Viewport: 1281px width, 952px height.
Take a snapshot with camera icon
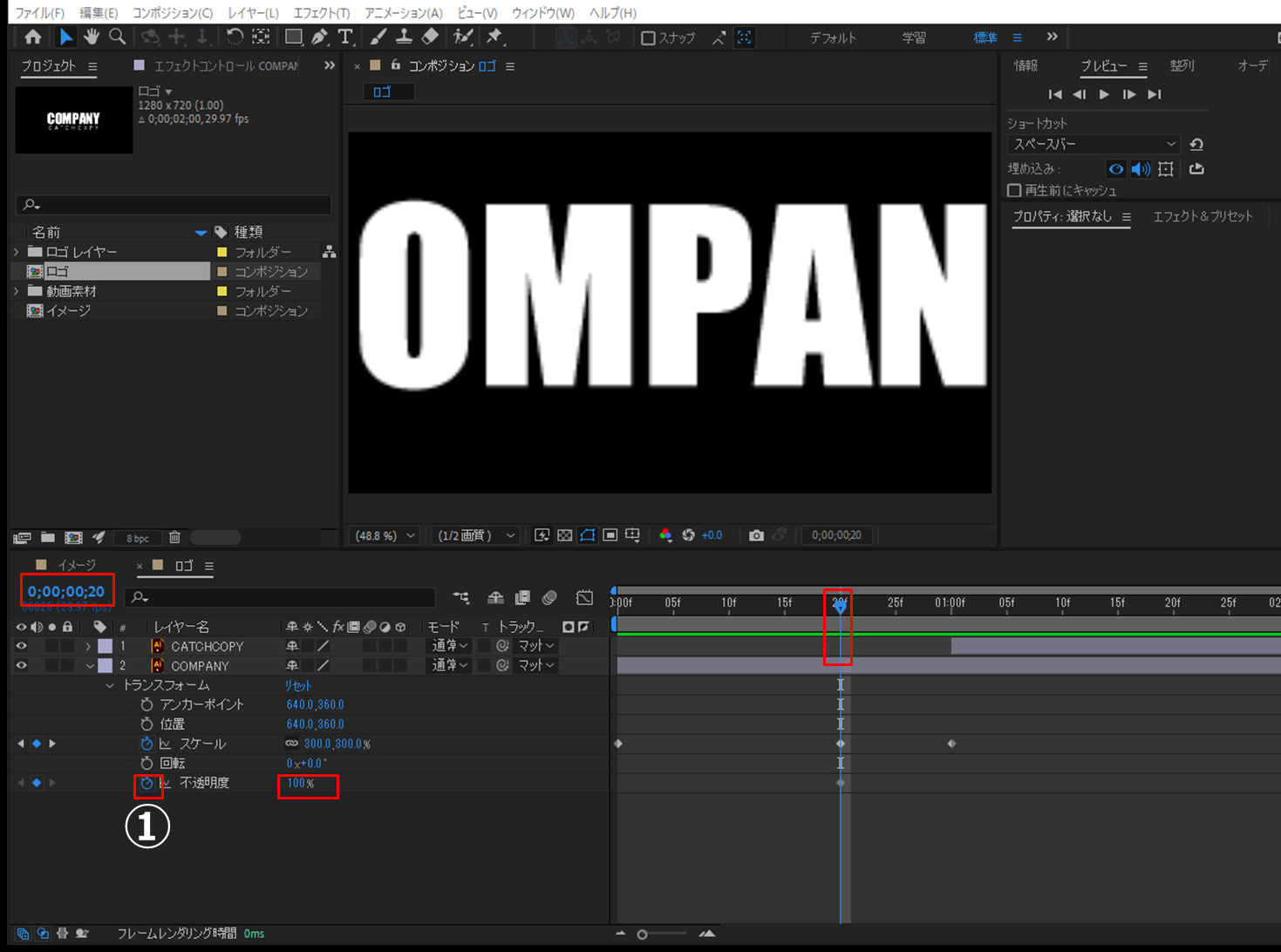pos(756,535)
